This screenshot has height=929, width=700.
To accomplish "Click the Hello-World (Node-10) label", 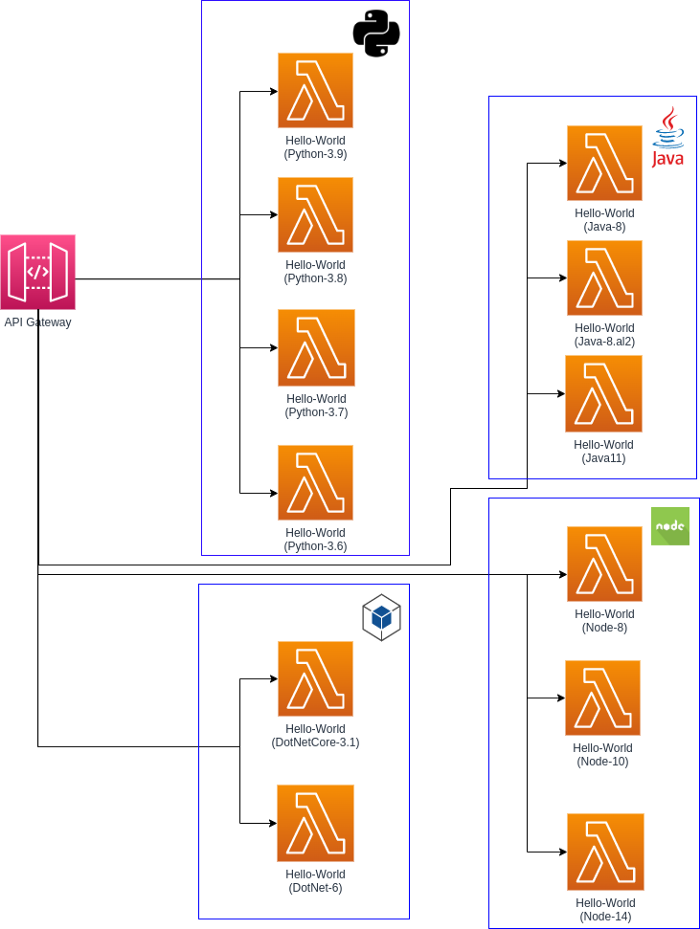I will click(603, 755).
